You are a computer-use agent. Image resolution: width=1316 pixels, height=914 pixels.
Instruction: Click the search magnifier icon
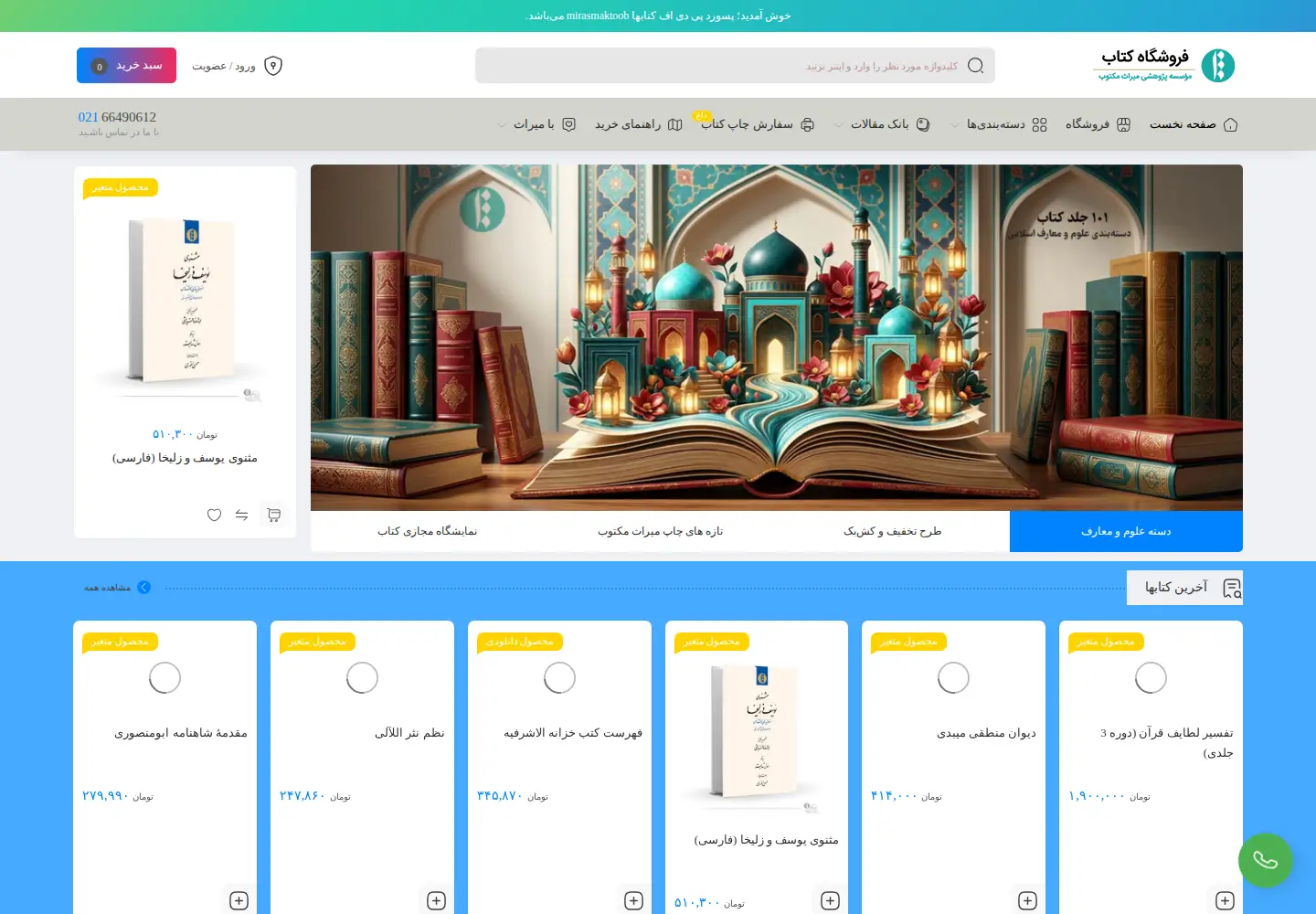click(x=975, y=66)
